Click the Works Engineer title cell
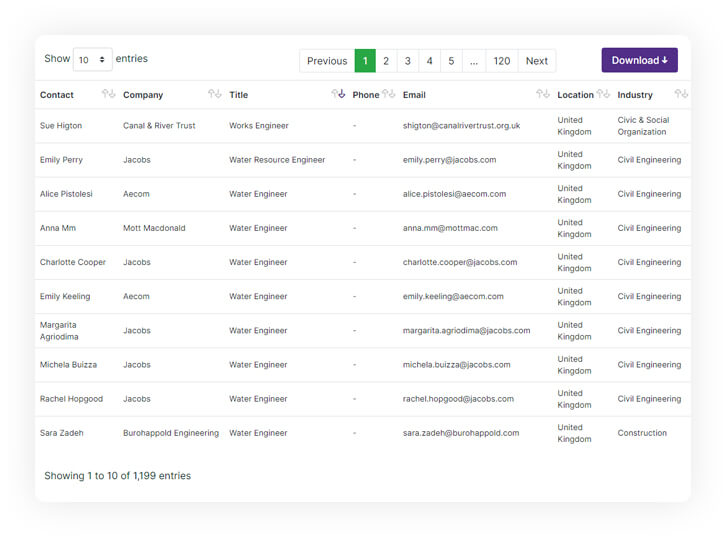This screenshot has width=725, height=537. pos(259,125)
